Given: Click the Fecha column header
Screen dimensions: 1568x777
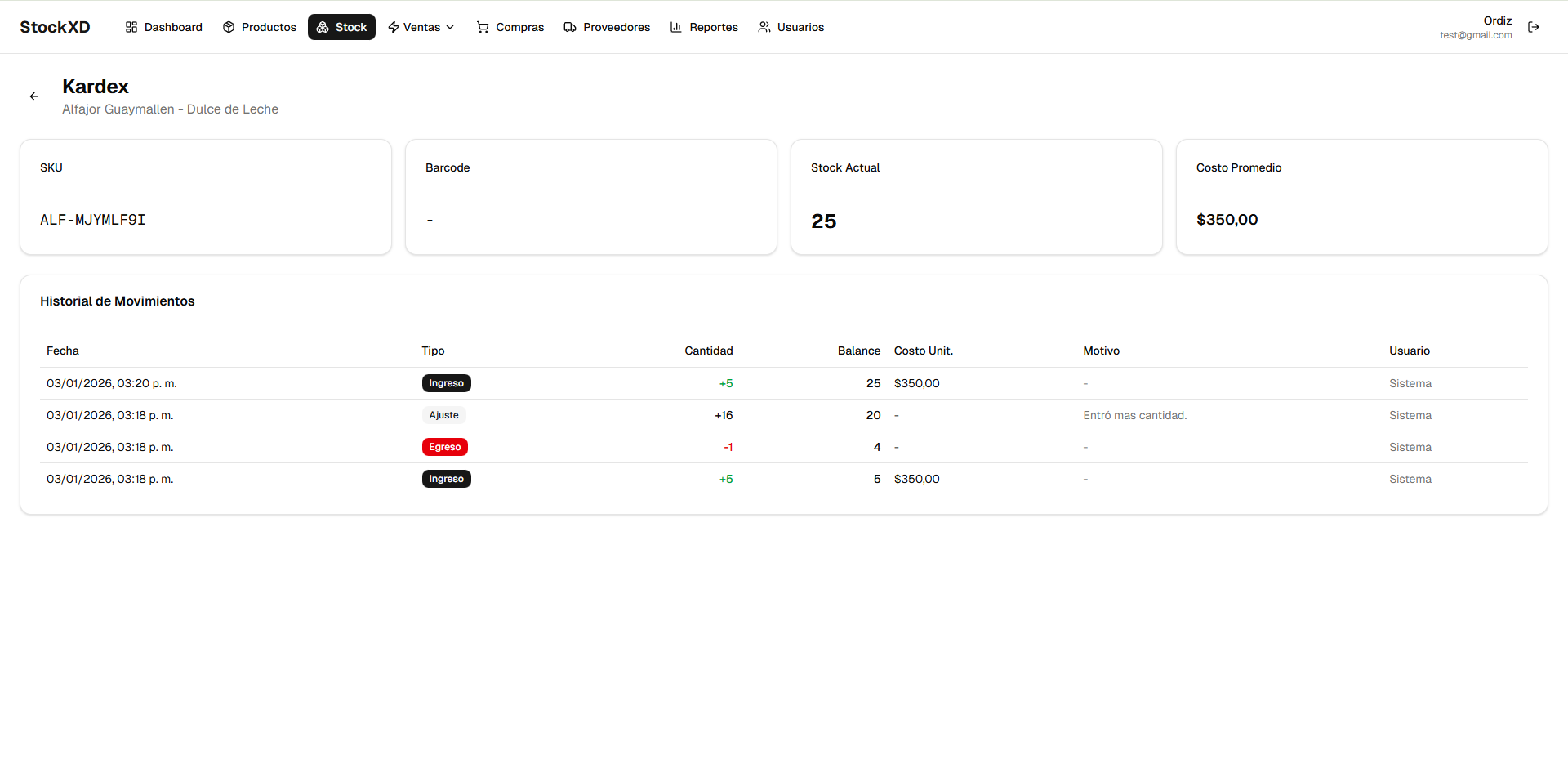Looking at the screenshot, I should click(63, 351).
